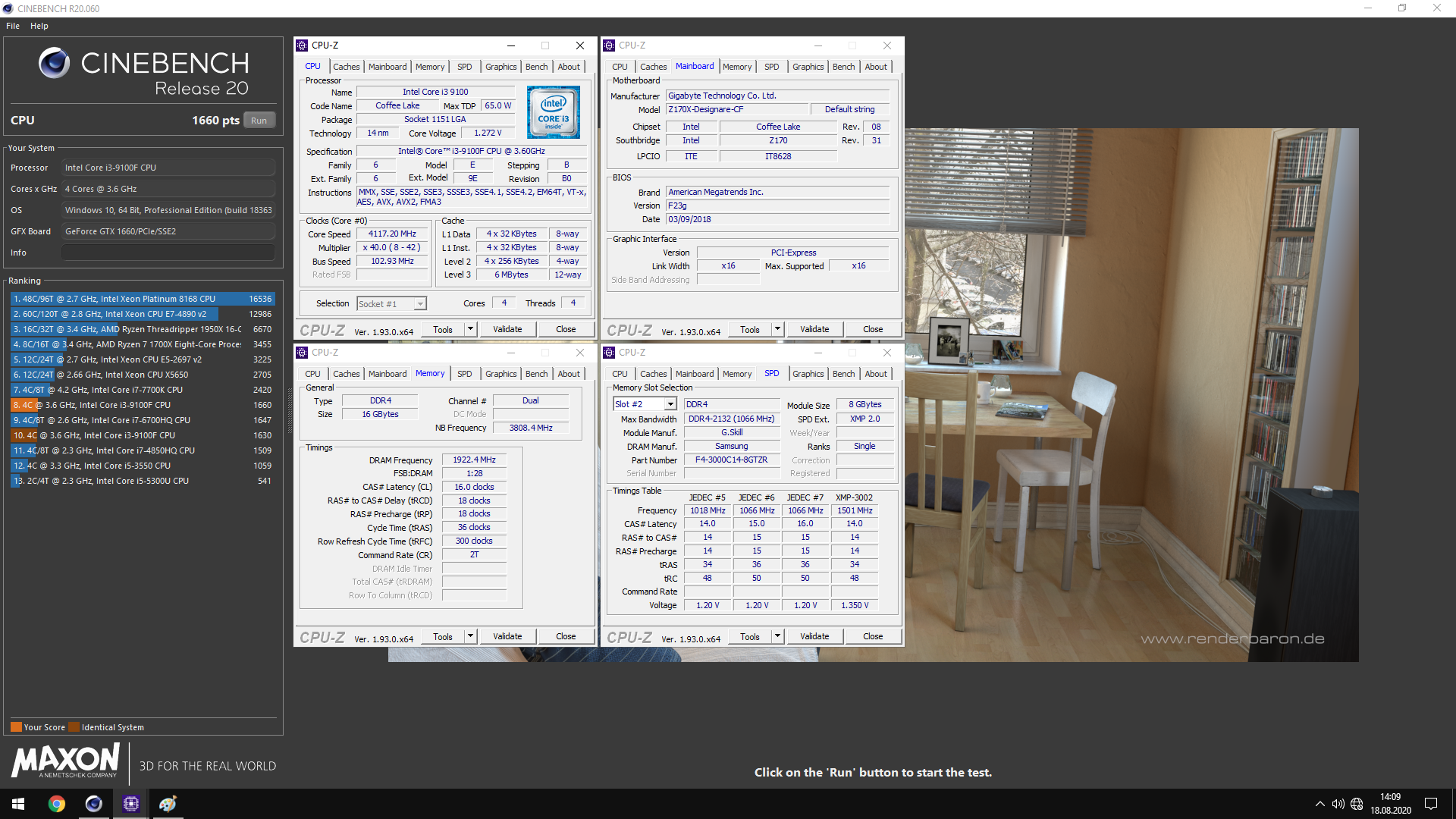Select ranking row 8 Core i3-9100F 1660
Viewport: 1456px width, 819px height.
tap(143, 405)
